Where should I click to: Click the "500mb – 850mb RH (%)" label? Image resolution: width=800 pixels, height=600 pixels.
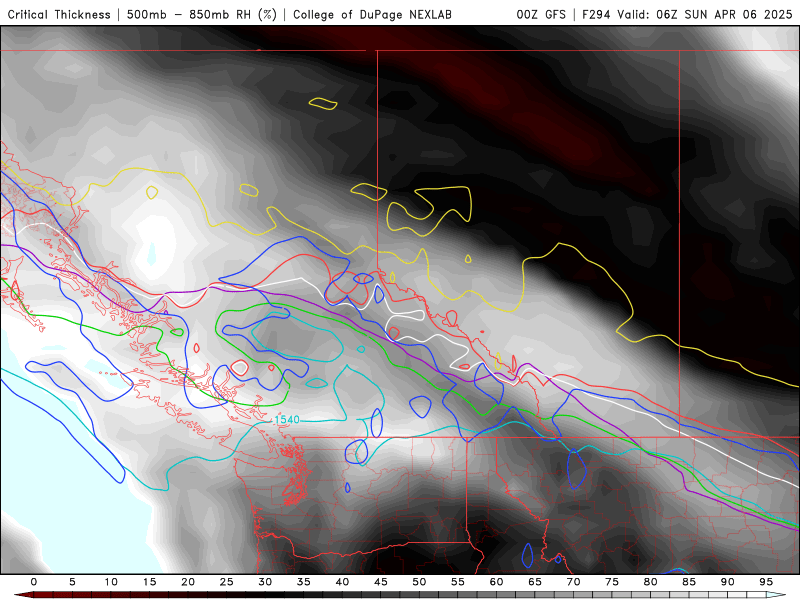(202, 14)
